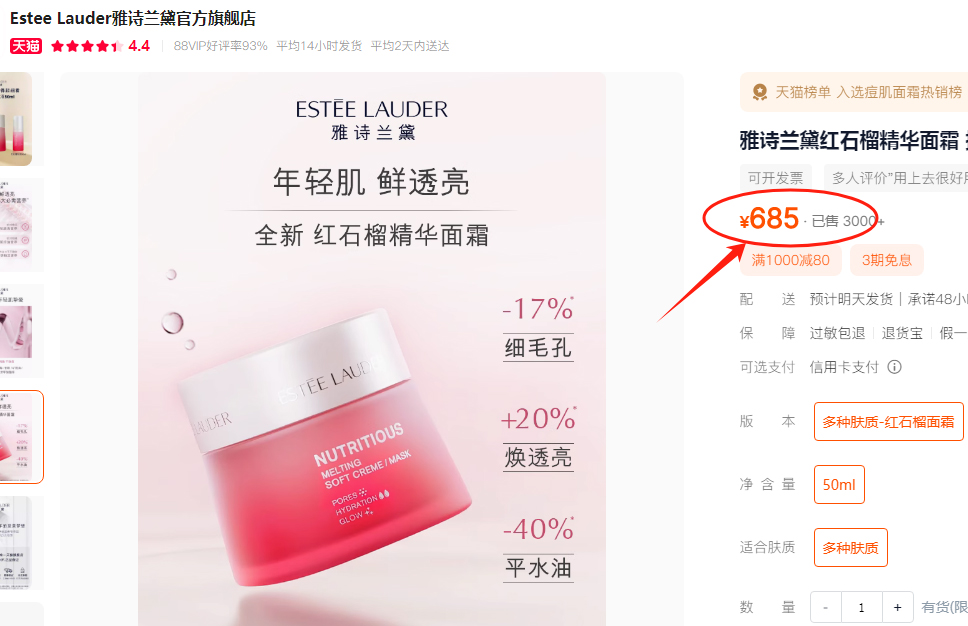Decrease quantity with the minus button
968x626 pixels.
[825, 607]
